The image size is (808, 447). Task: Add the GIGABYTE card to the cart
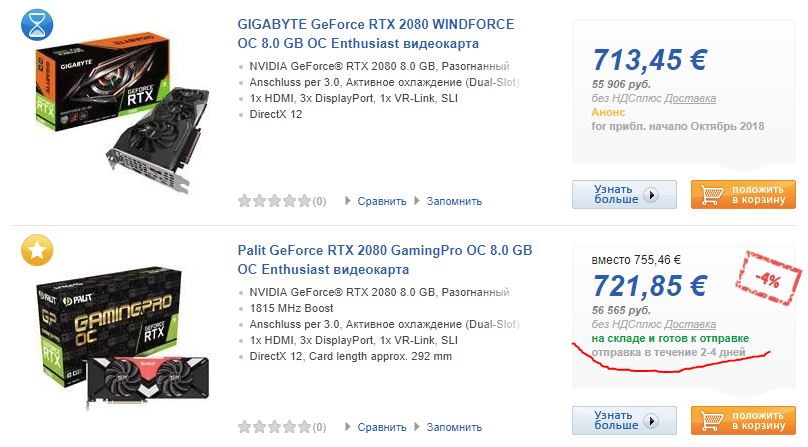click(741, 194)
